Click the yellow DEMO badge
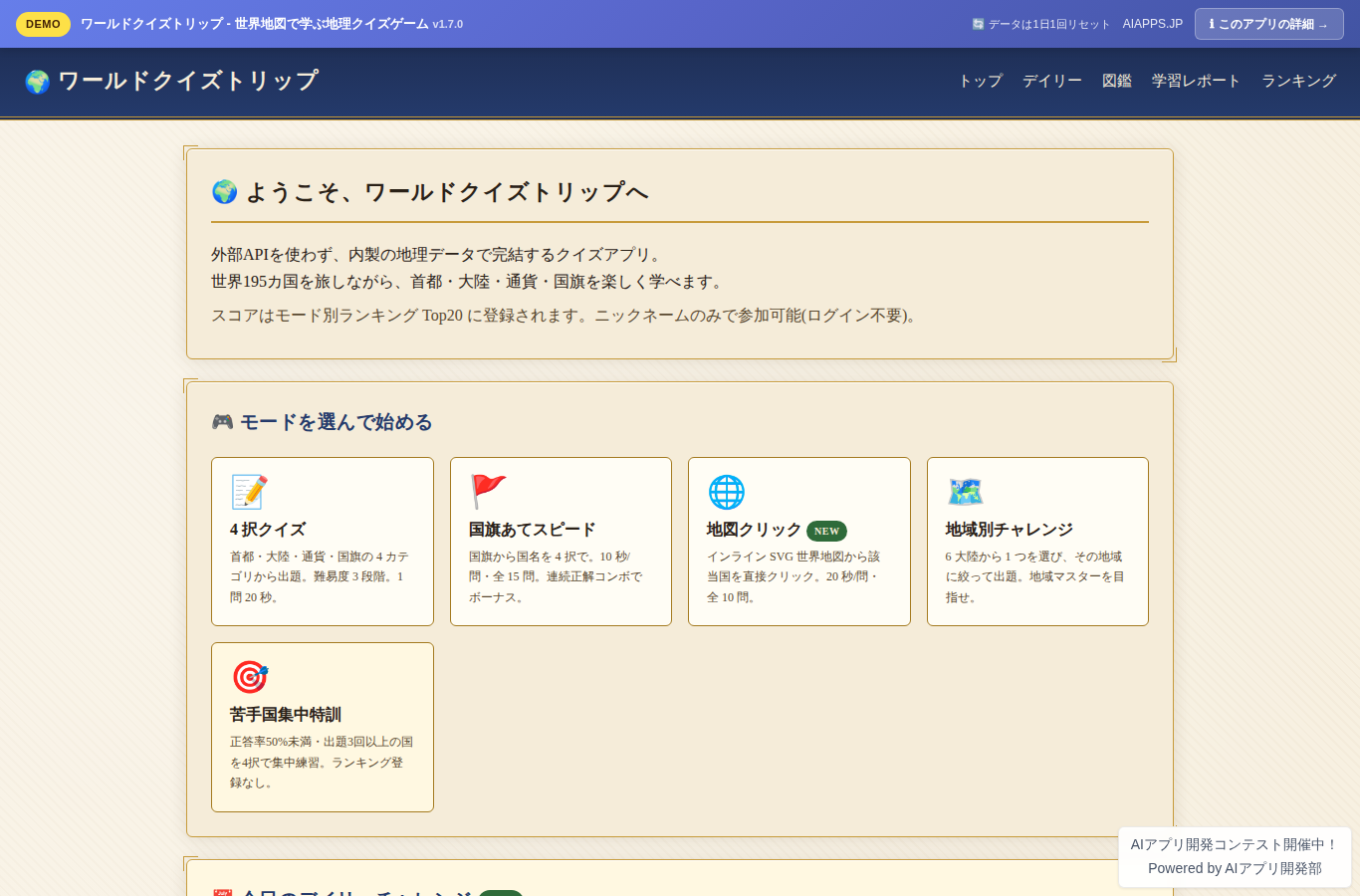 pos(43,24)
